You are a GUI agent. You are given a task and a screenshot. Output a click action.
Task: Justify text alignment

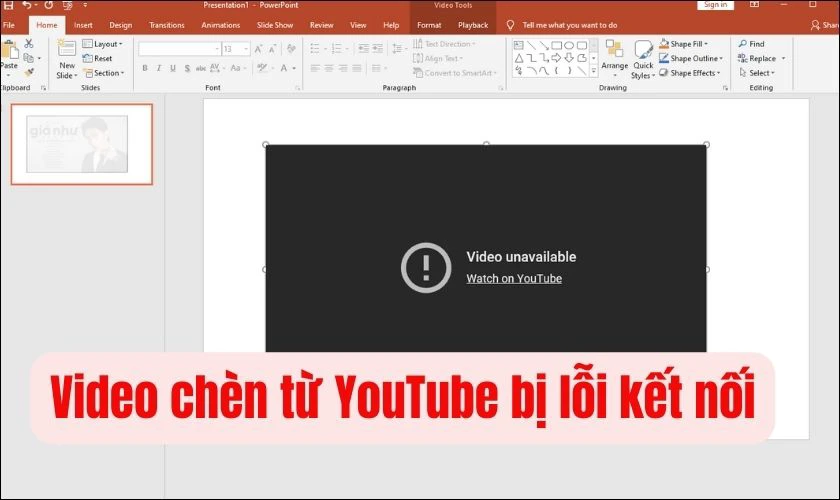pyautogui.click(x=357, y=68)
